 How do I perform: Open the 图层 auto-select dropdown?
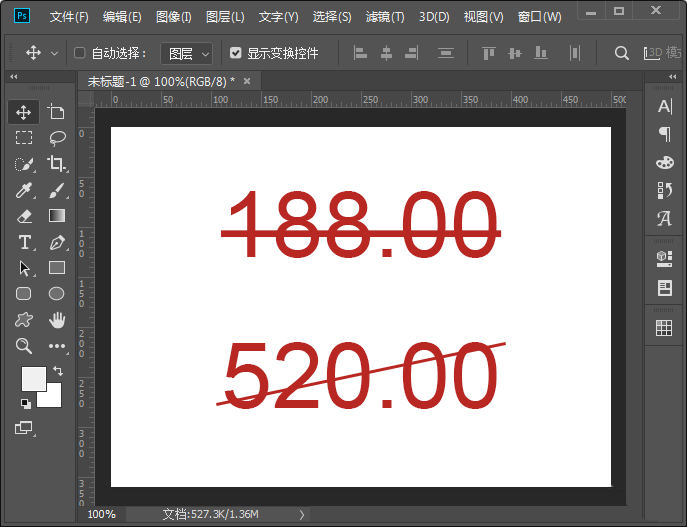(187, 53)
